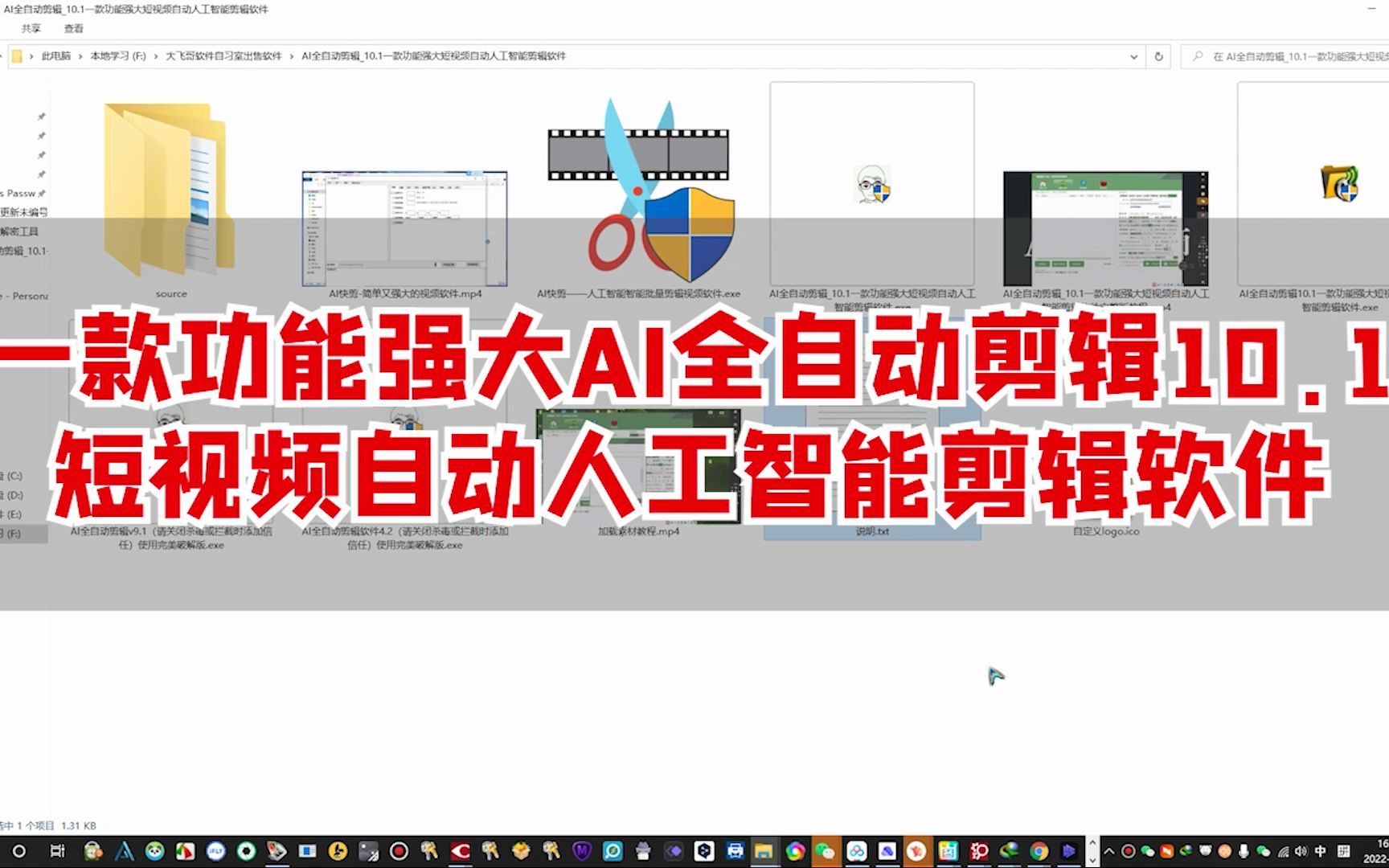Switch to File Explorer on the taskbar

click(764, 851)
